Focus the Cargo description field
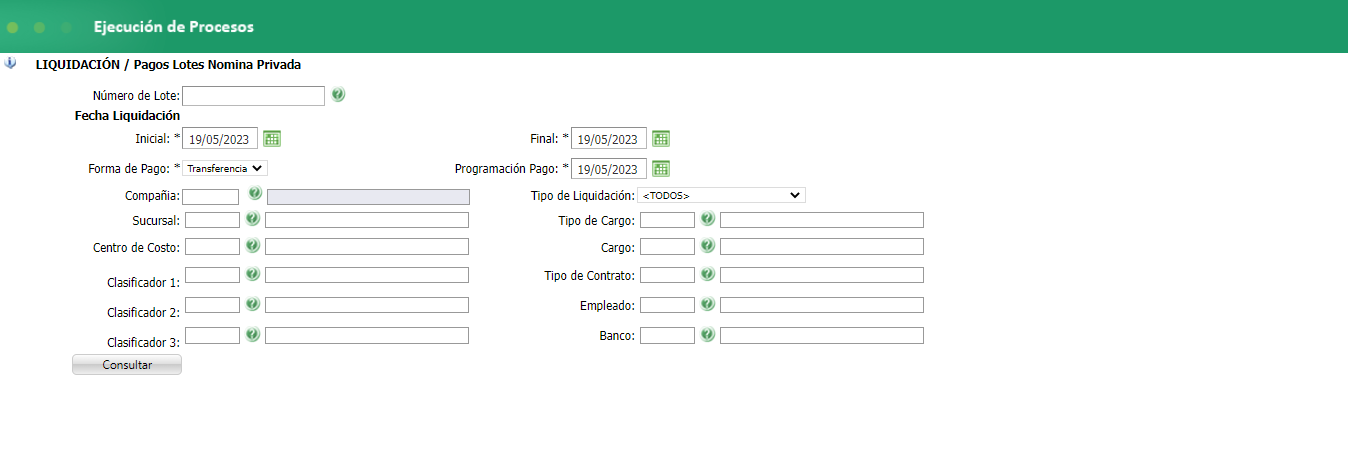Screen dimensions: 1348x457 [822, 246]
